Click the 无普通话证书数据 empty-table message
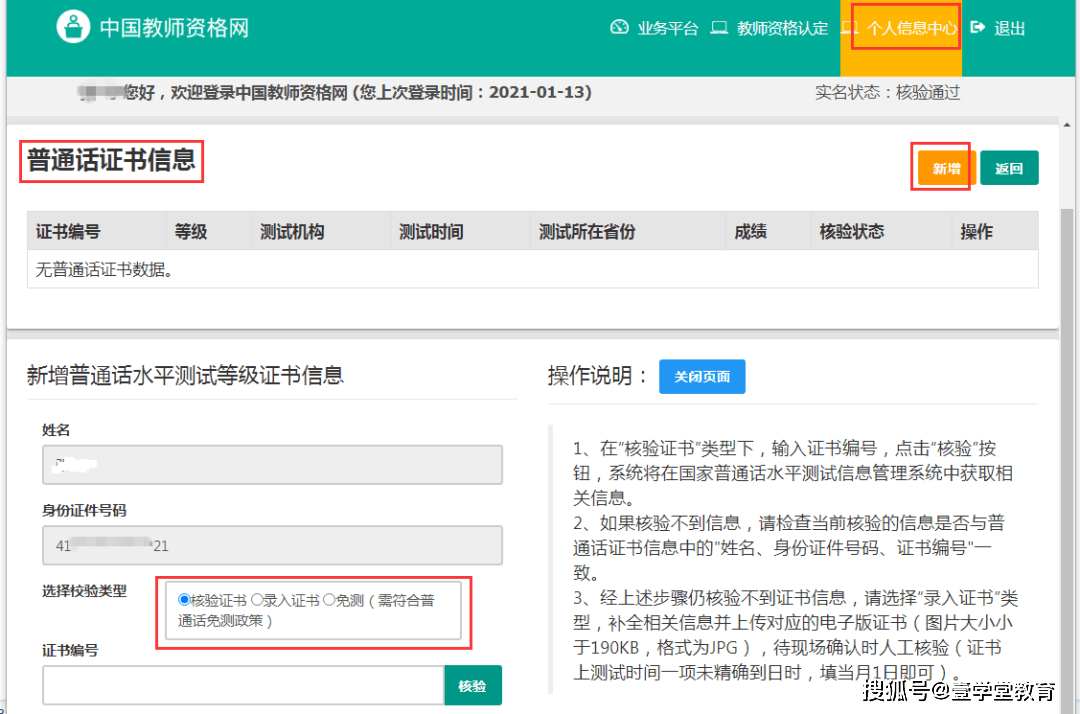Image resolution: width=1080 pixels, height=714 pixels. pos(104,270)
